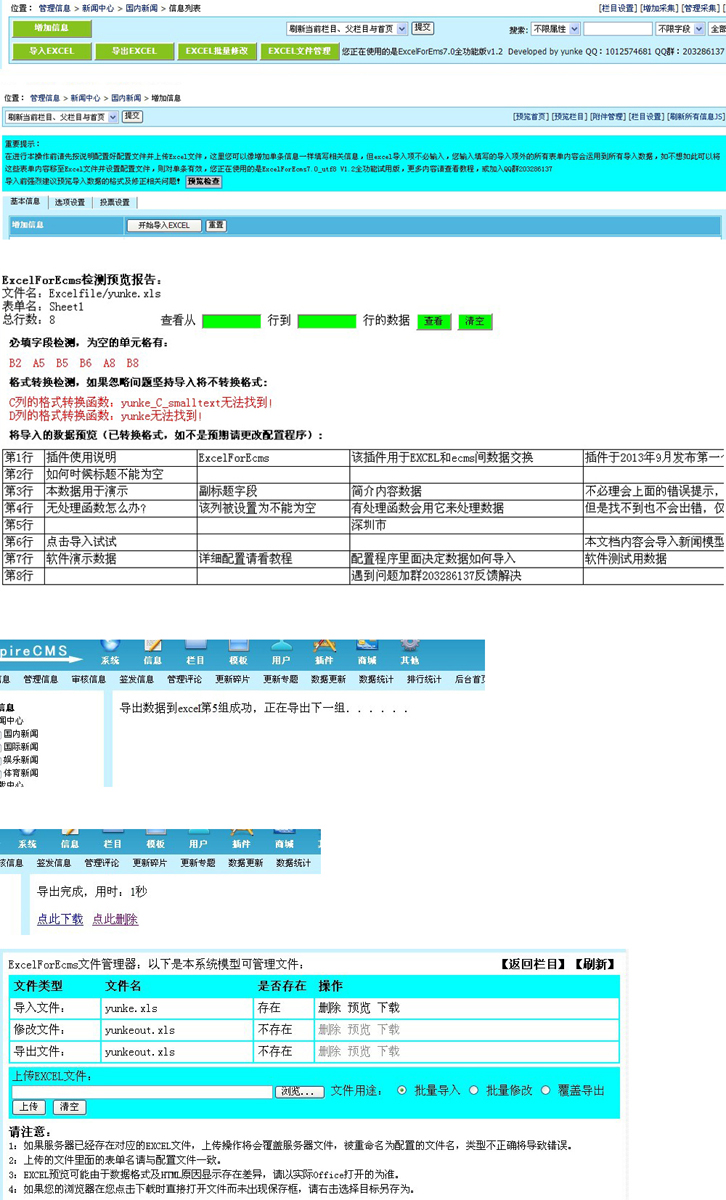Screen dimensions: 726x1200
Task: Click 用户 icon in export-complete CMS header
Action: pos(199,839)
